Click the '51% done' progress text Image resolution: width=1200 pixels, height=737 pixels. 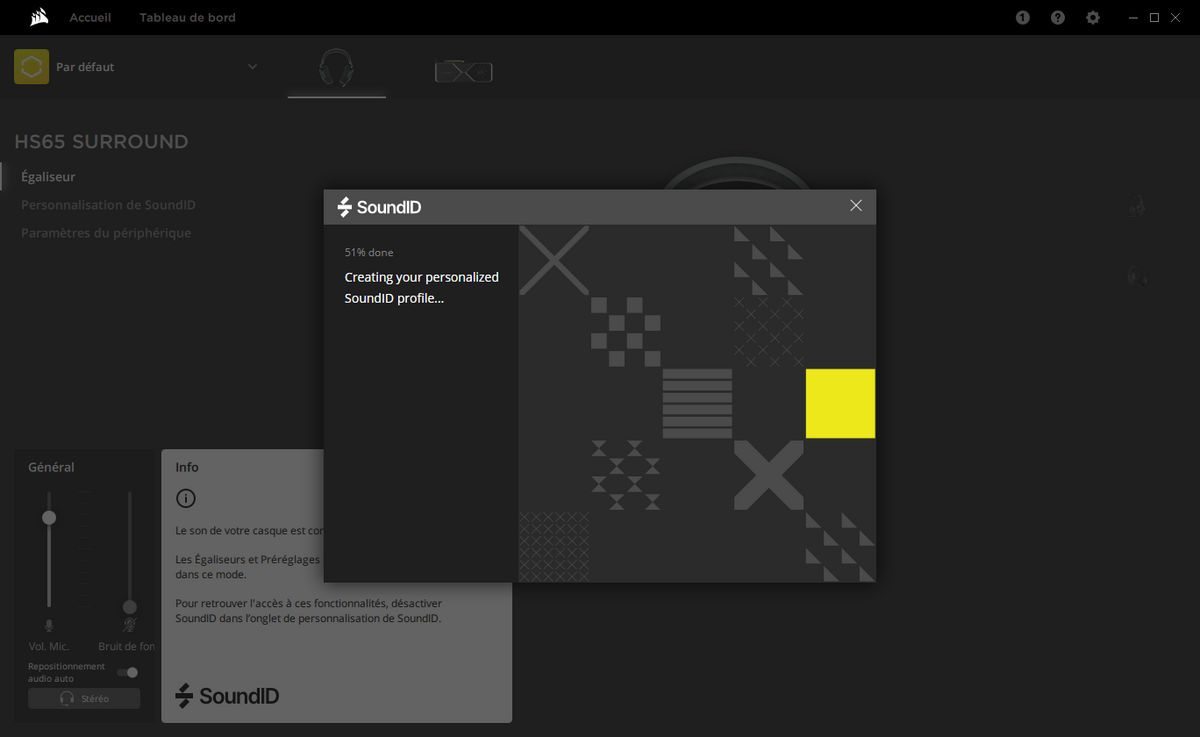pyautogui.click(x=369, y=253)
